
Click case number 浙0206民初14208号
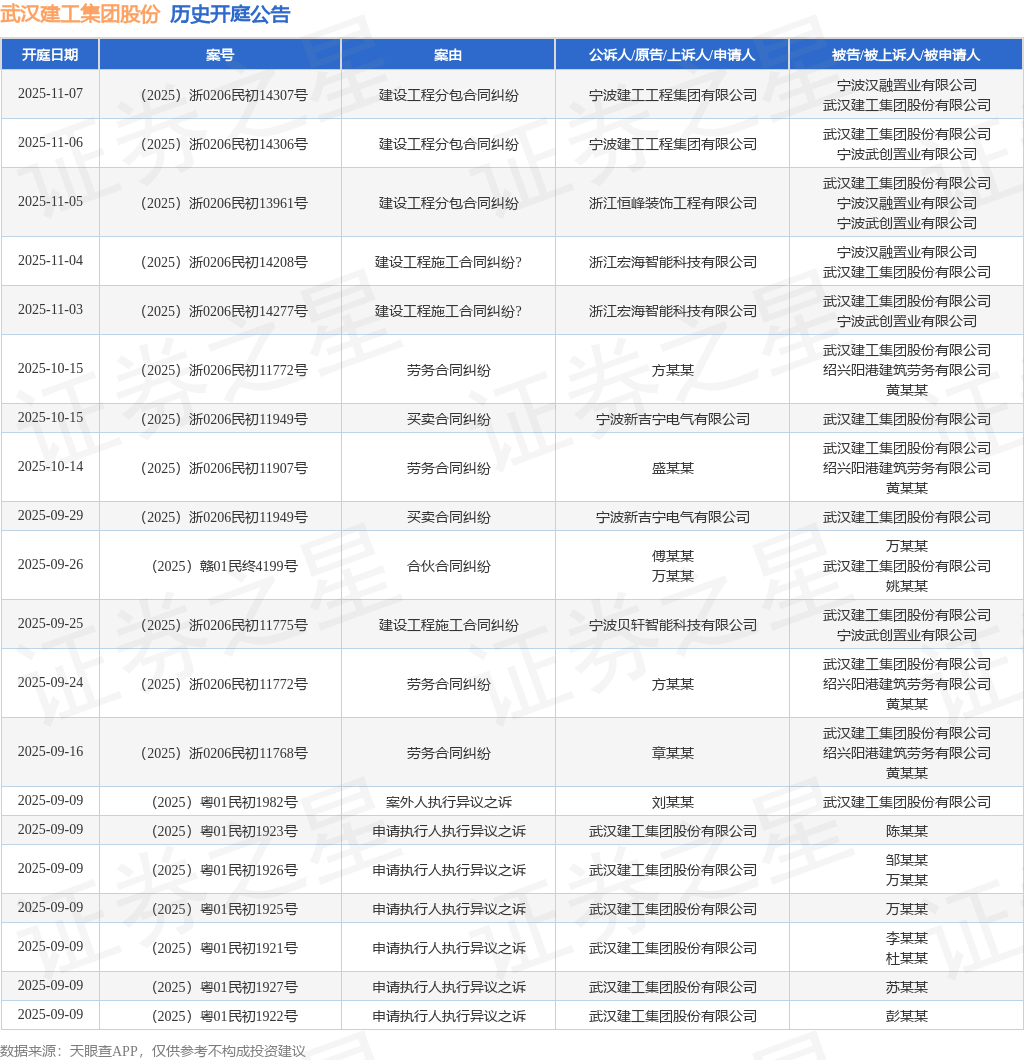click(224, 262)
